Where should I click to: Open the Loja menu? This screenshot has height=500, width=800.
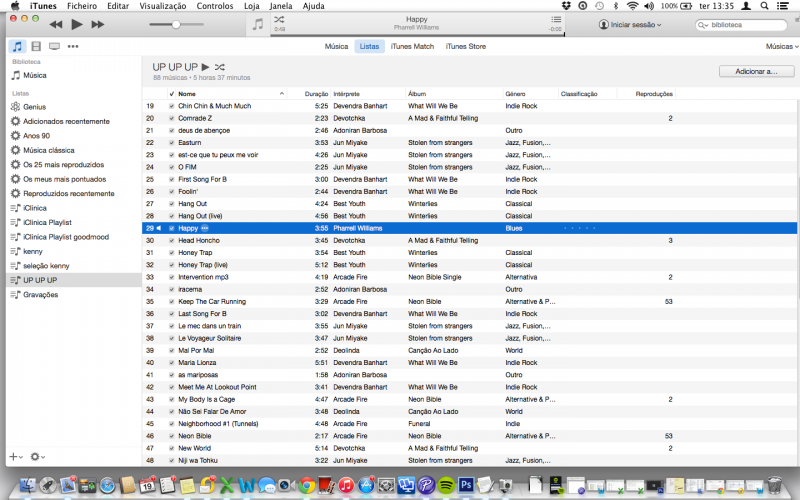pyautogui.click(x=252, y=6)
